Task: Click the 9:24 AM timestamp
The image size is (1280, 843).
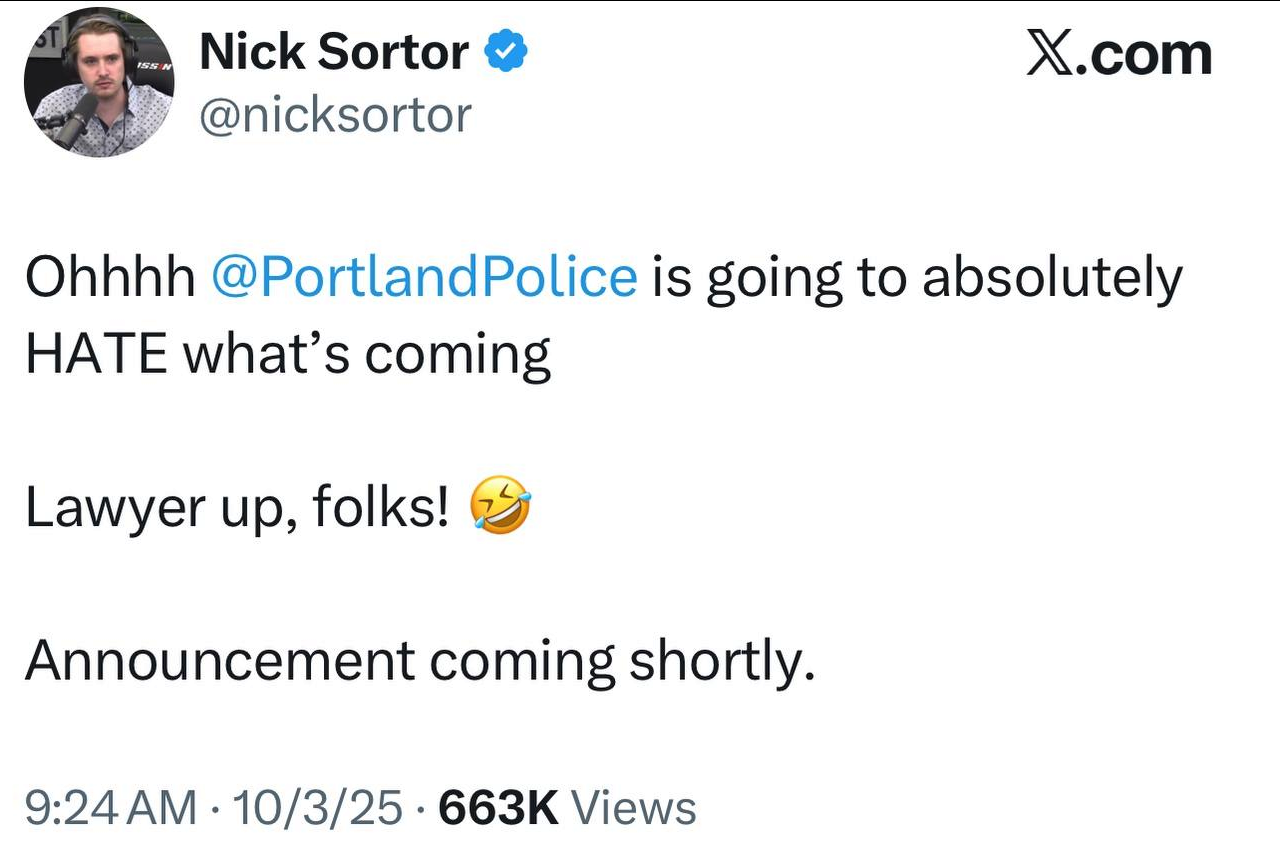Action: tap(111, 806)
